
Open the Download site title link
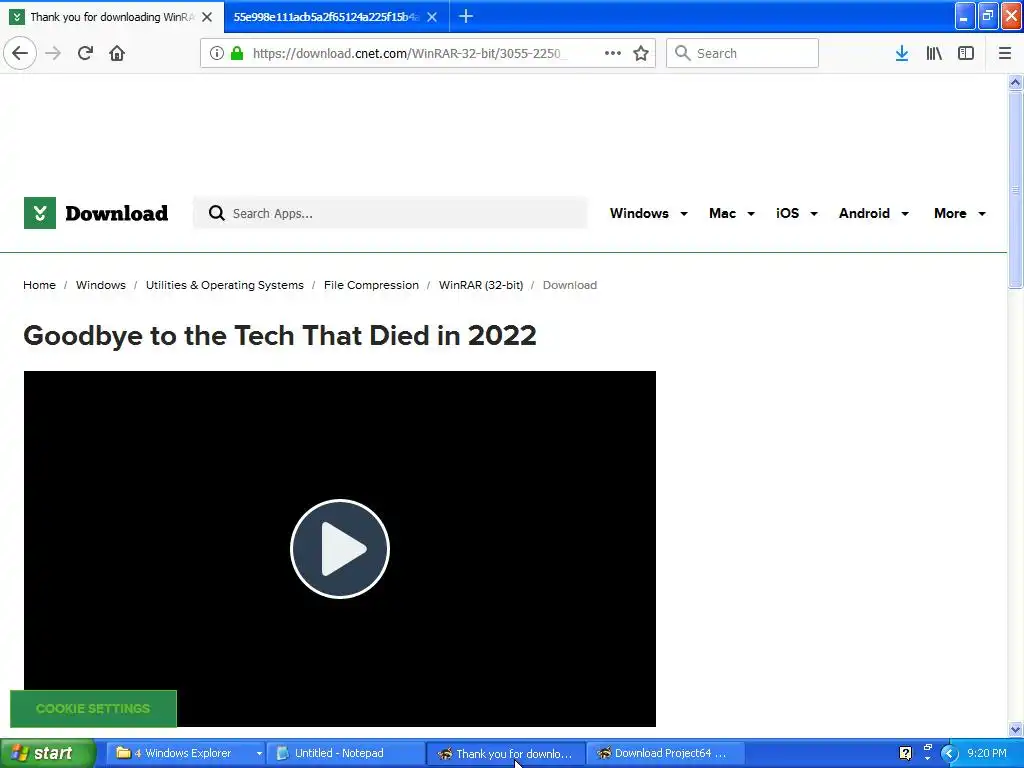(116, 213)
